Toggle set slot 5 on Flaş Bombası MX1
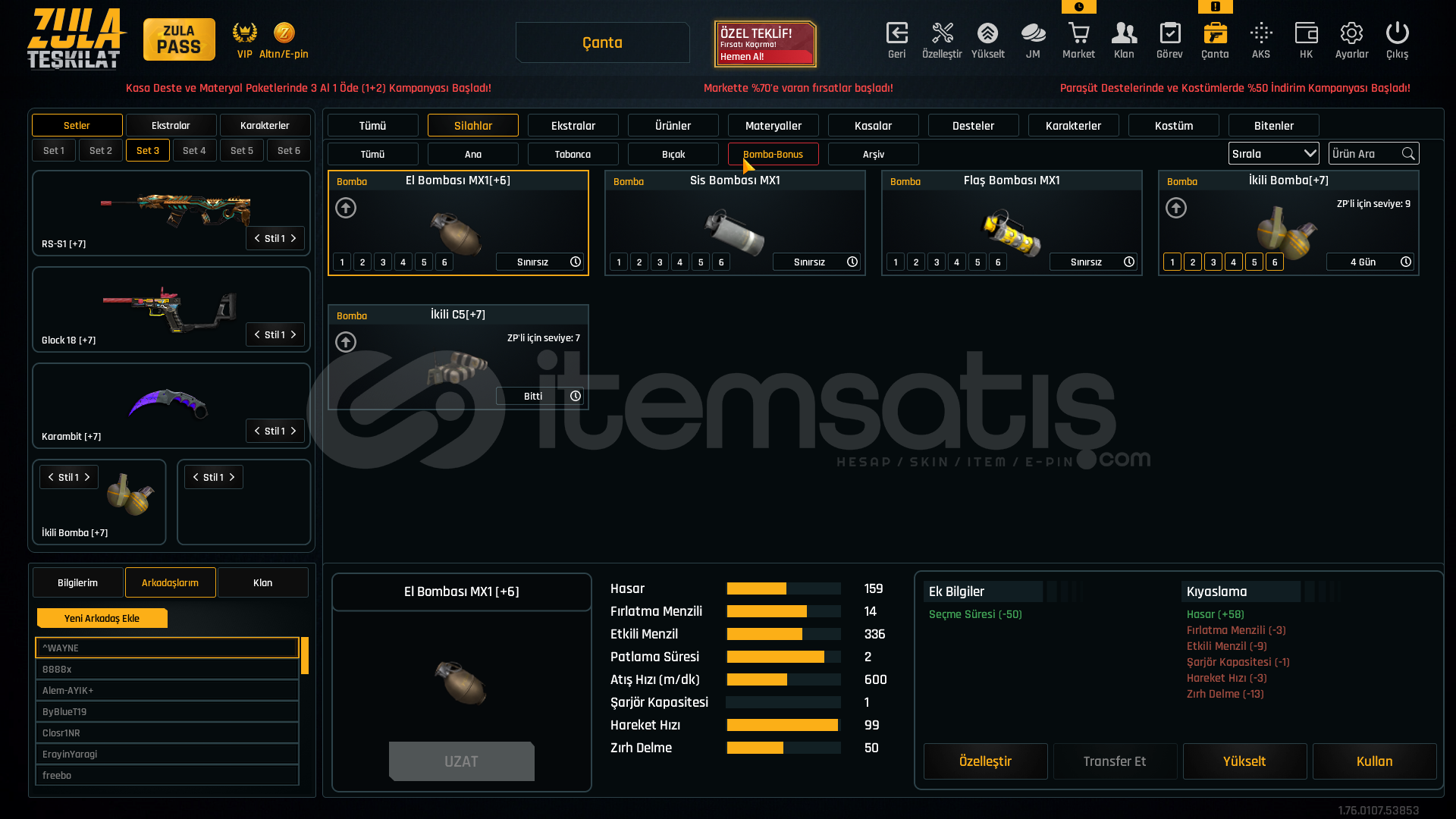 pyautogui.click(x=977, y=262)
